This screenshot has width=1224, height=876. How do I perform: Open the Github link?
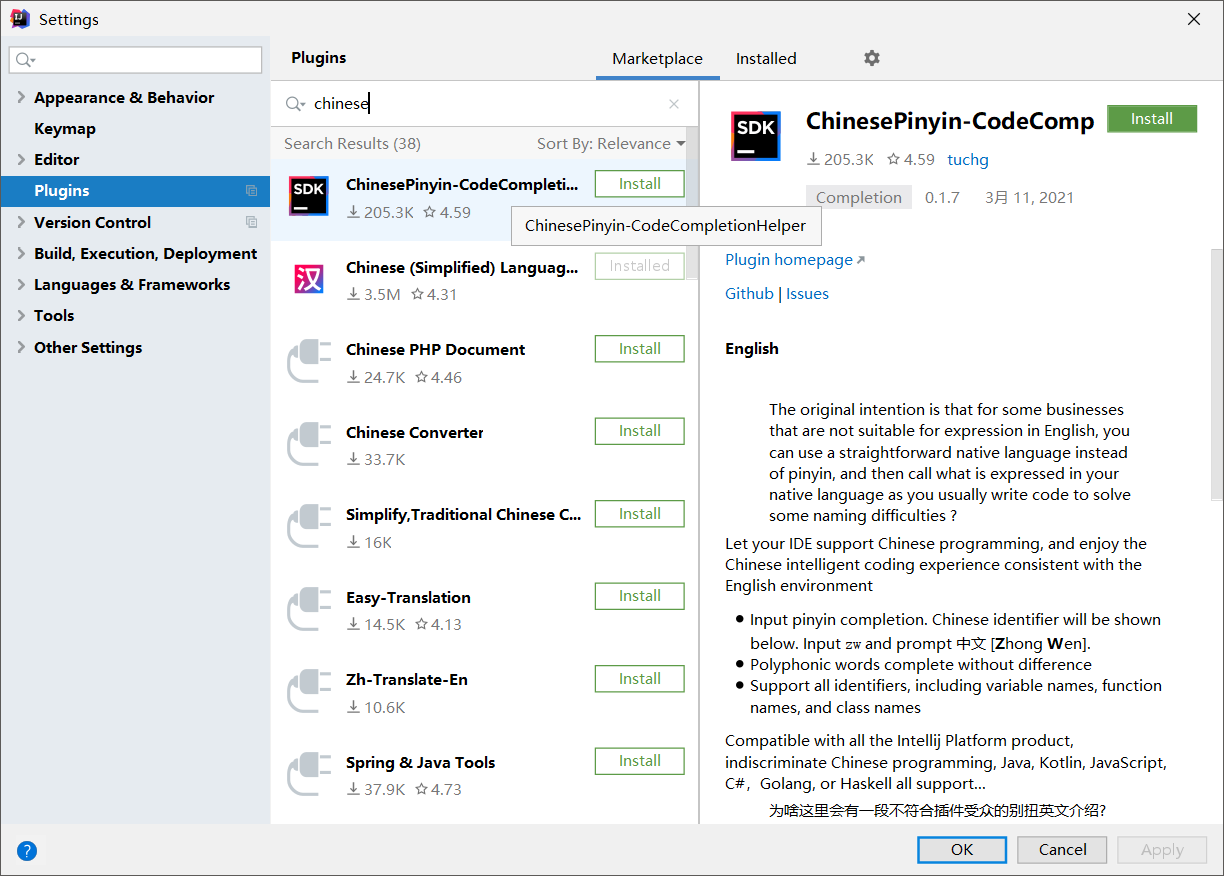750,294
